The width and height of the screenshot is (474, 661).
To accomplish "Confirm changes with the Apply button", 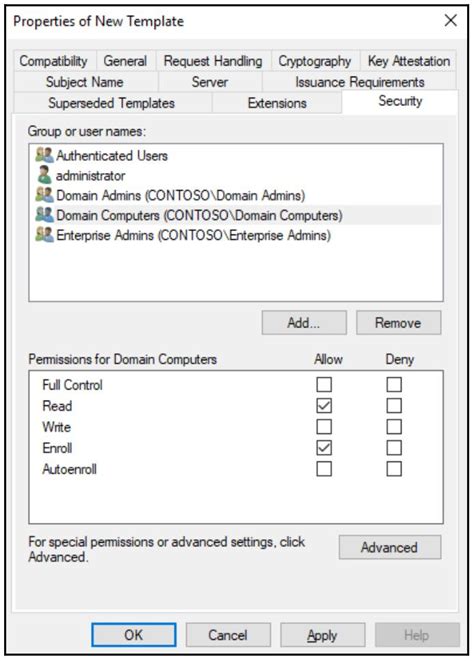I will [x=323, y=635].
